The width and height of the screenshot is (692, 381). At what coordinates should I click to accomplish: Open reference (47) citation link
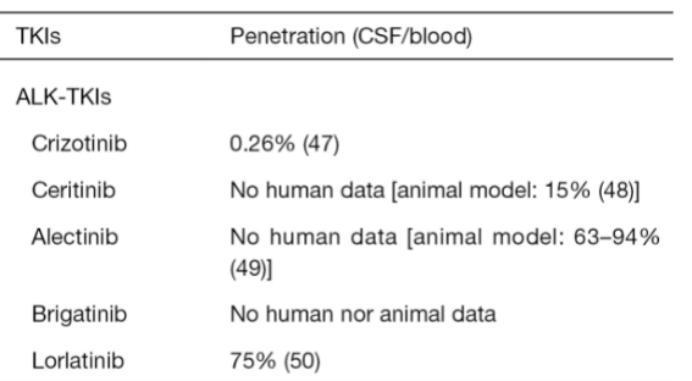point(321,144)
